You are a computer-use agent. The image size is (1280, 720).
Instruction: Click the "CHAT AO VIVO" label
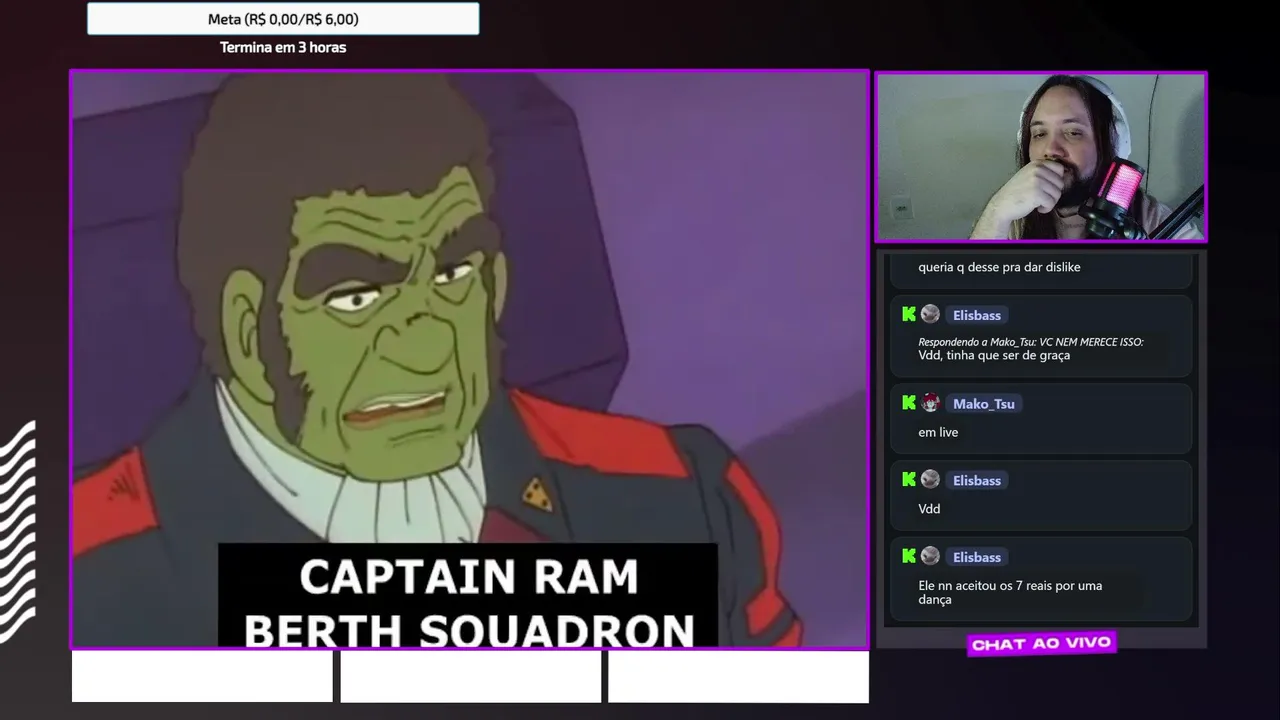1041,644
